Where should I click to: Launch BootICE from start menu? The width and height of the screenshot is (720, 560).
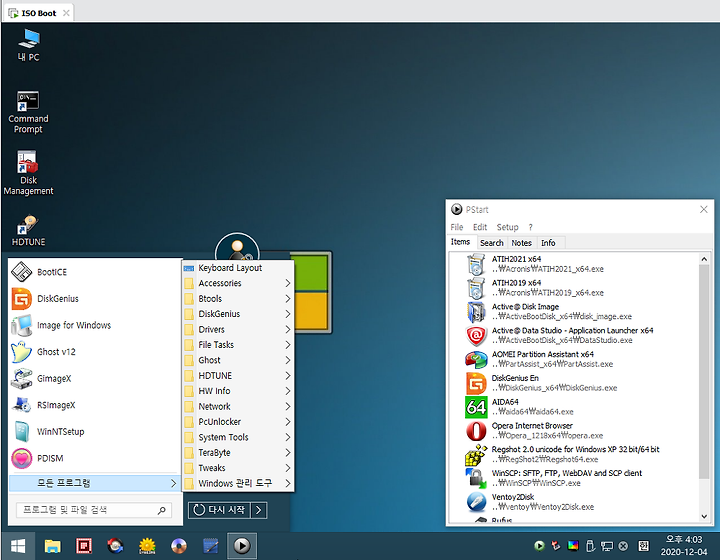(x=95, y=272)
